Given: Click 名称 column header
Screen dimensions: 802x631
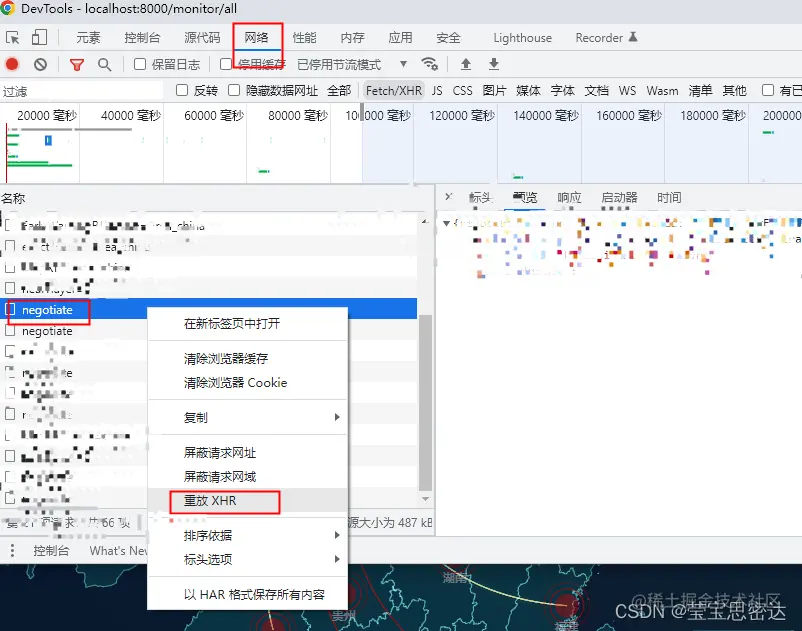Looking at the screenshot, I should (13, 198).
